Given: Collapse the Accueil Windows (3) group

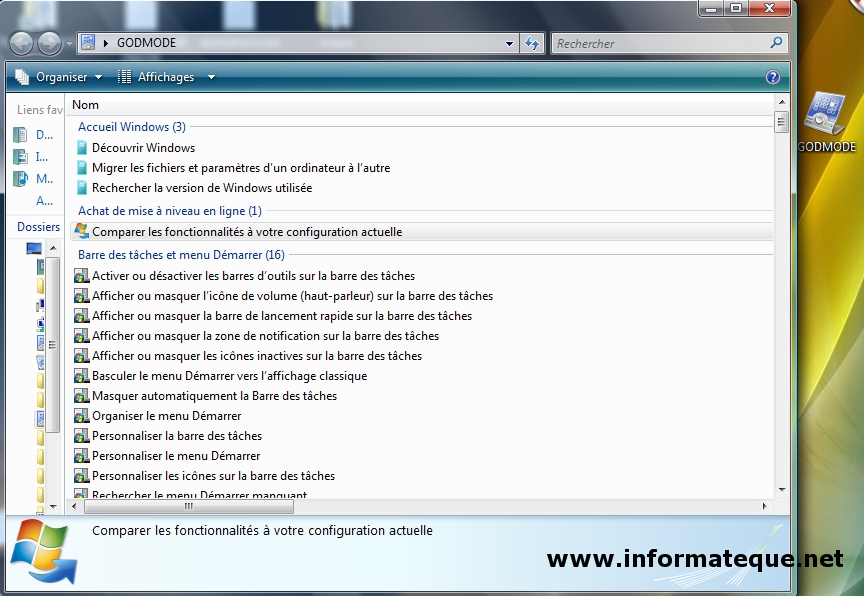Looking at the screenshot, I should 132,127.
